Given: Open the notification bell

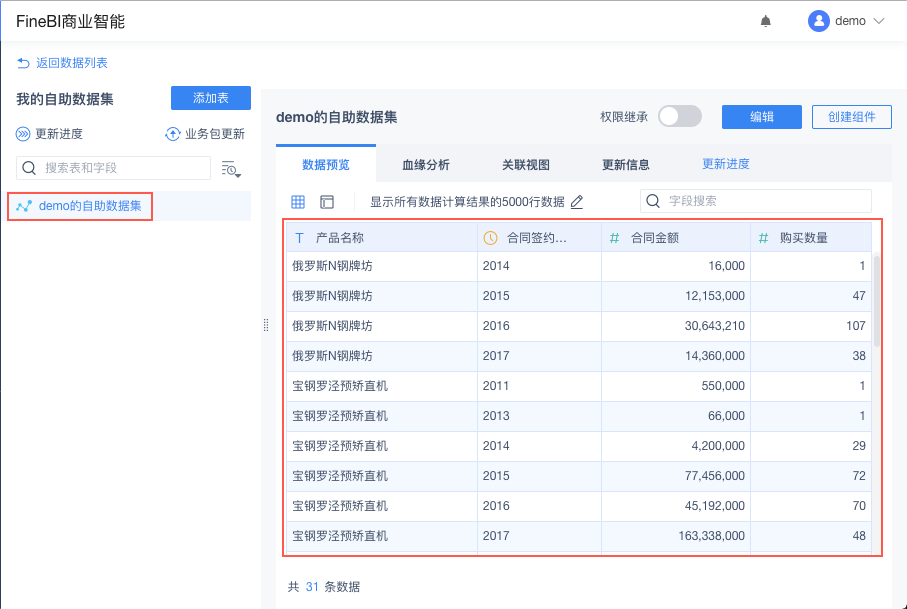Looking at the screenshot, I should [765, 21].
